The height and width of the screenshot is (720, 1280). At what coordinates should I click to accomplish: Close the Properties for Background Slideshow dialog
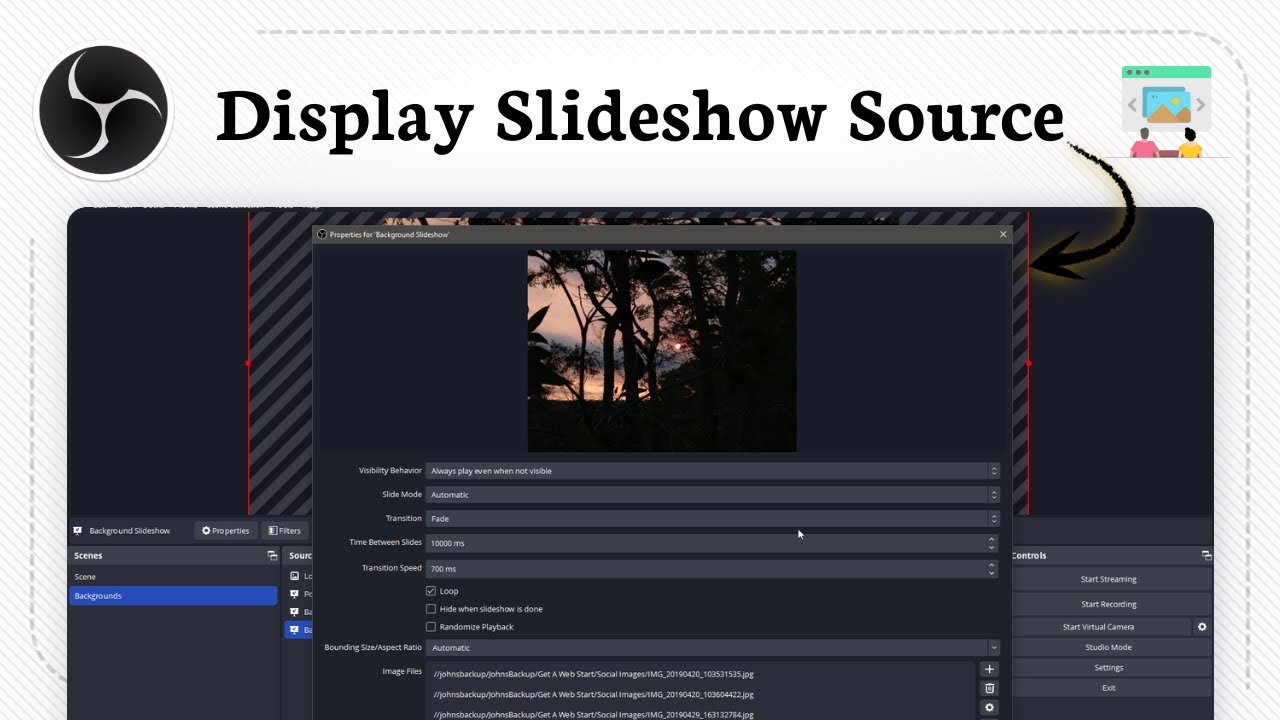1003,234
